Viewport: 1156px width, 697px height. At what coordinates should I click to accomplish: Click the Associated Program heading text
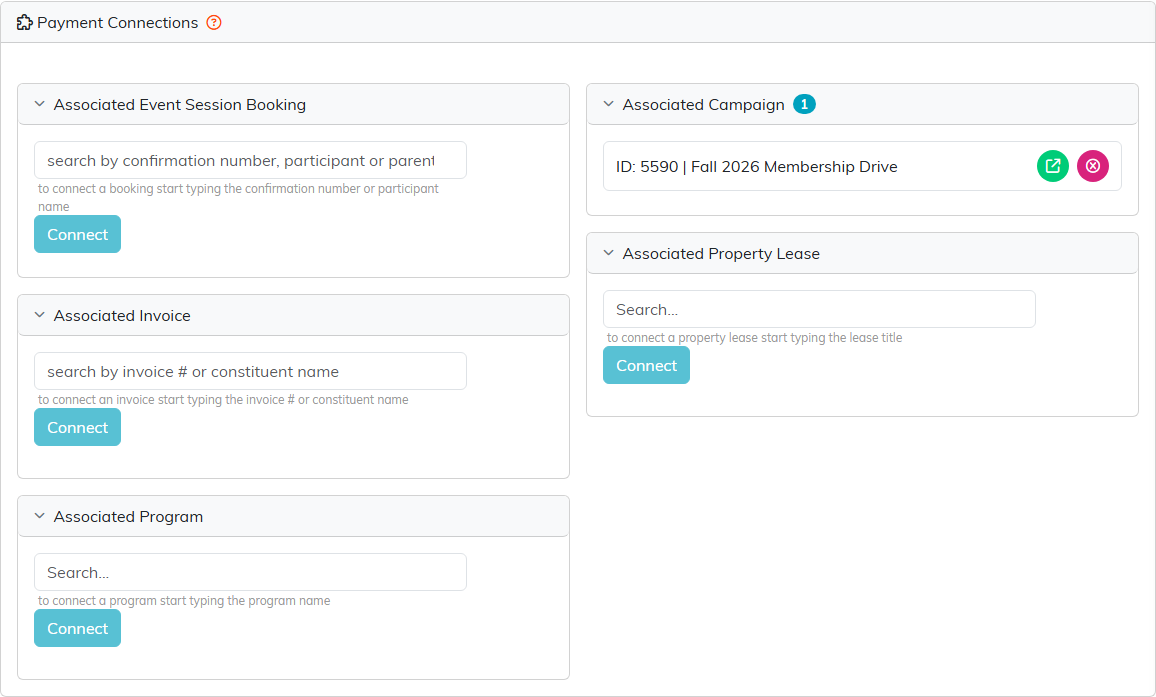coord(128,517)
